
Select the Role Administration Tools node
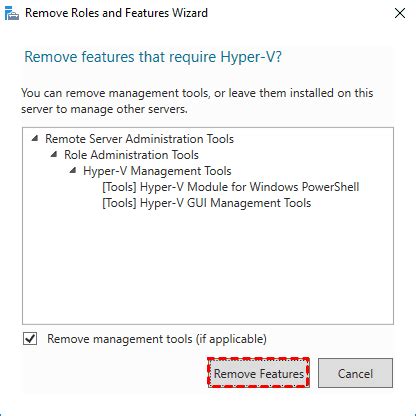tap(131, 155)
